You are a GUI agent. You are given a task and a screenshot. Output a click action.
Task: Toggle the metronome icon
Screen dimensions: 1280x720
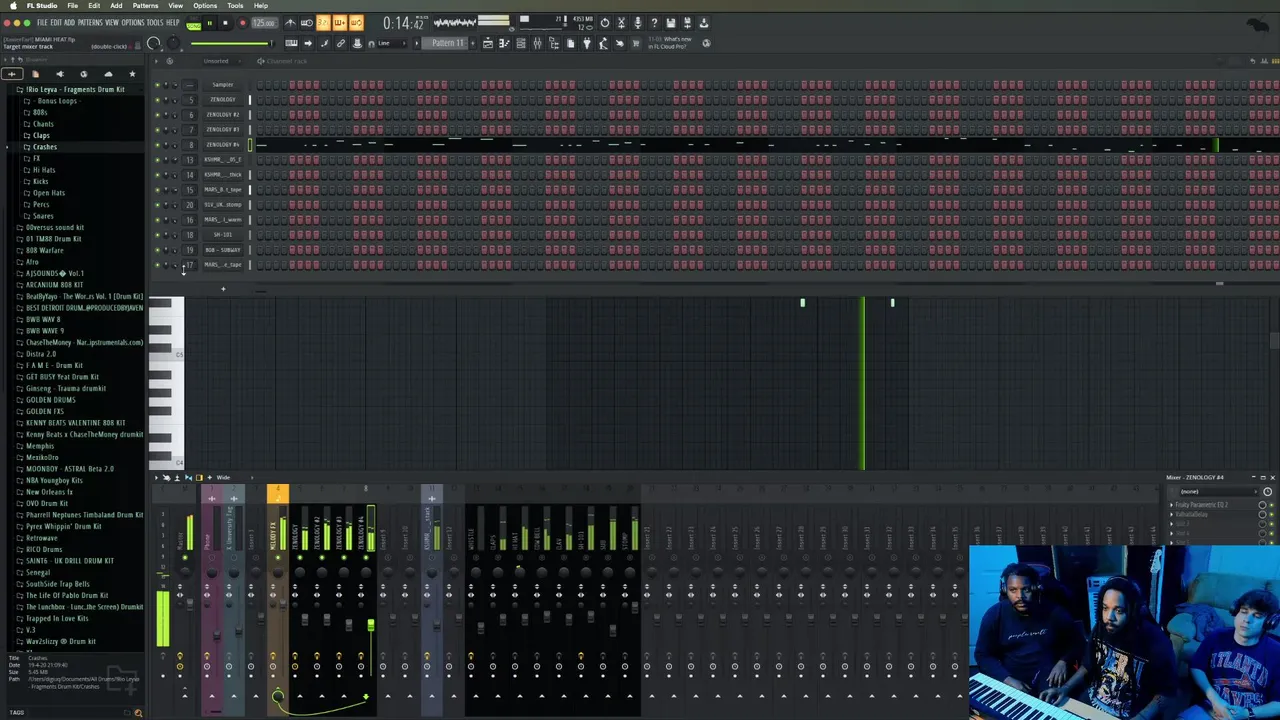point(290,23)
